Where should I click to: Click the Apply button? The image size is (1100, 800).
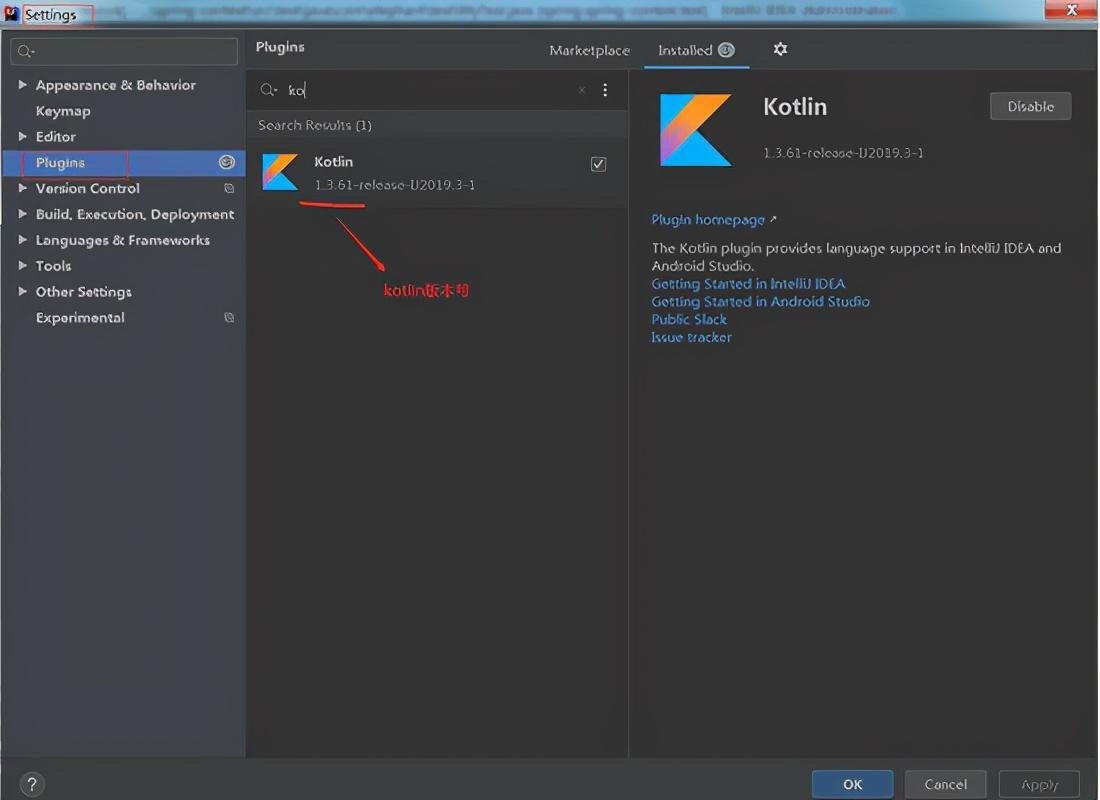tap(1039, 784)
